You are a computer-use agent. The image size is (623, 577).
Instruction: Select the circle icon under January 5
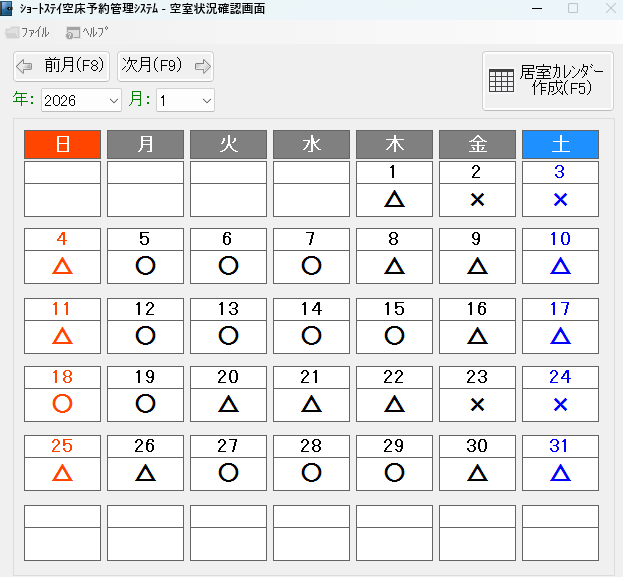(x=145, y=266)
